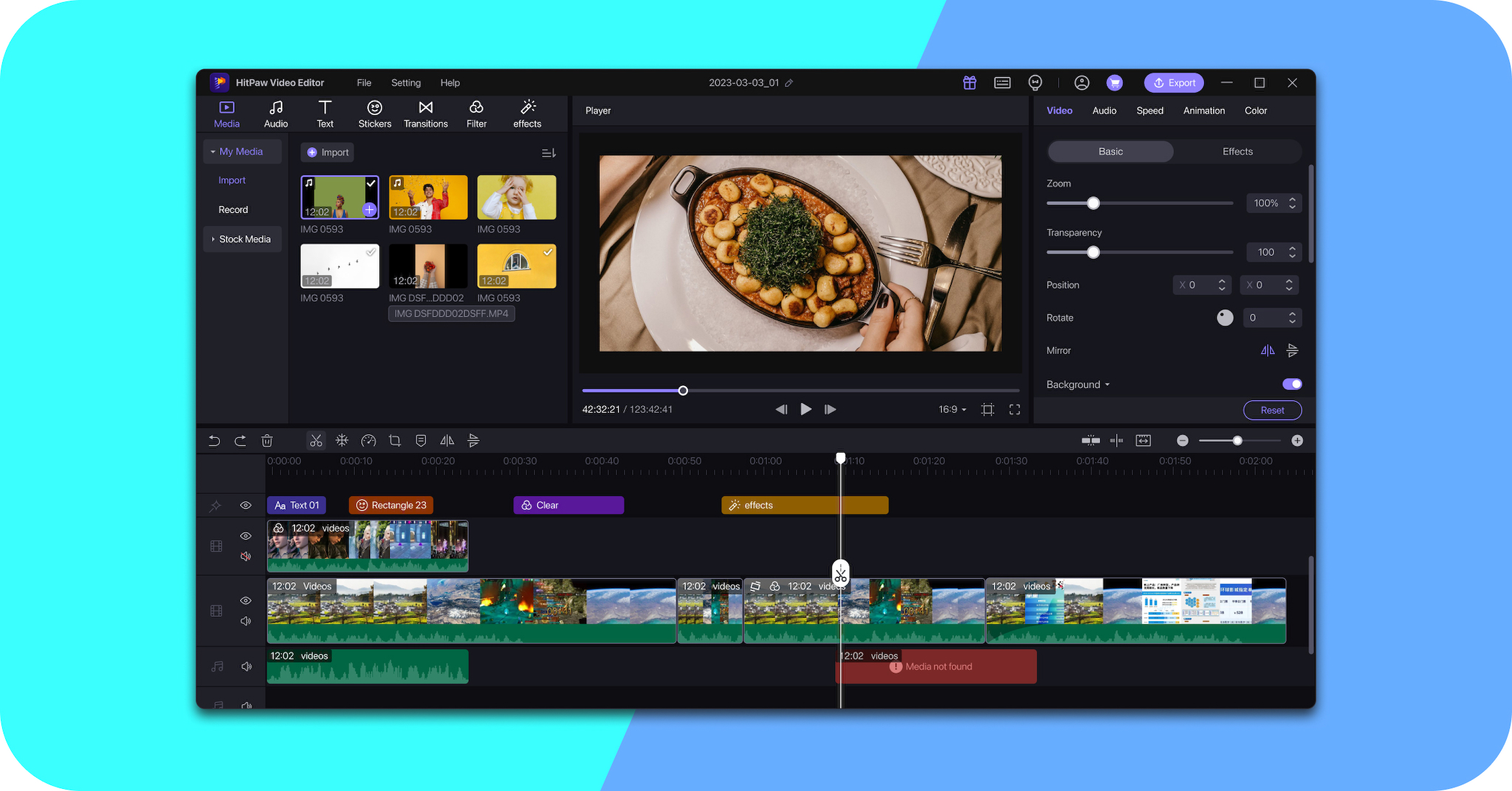Open the File menu
This screenshot has height=791, width=1512.
(364, 83)
